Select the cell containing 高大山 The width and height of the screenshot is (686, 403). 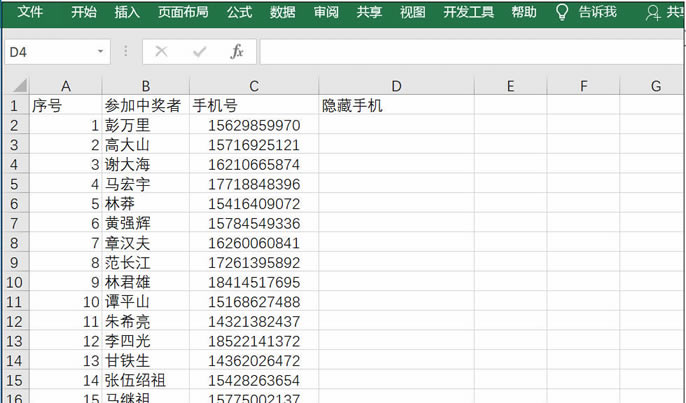(146, 145)
